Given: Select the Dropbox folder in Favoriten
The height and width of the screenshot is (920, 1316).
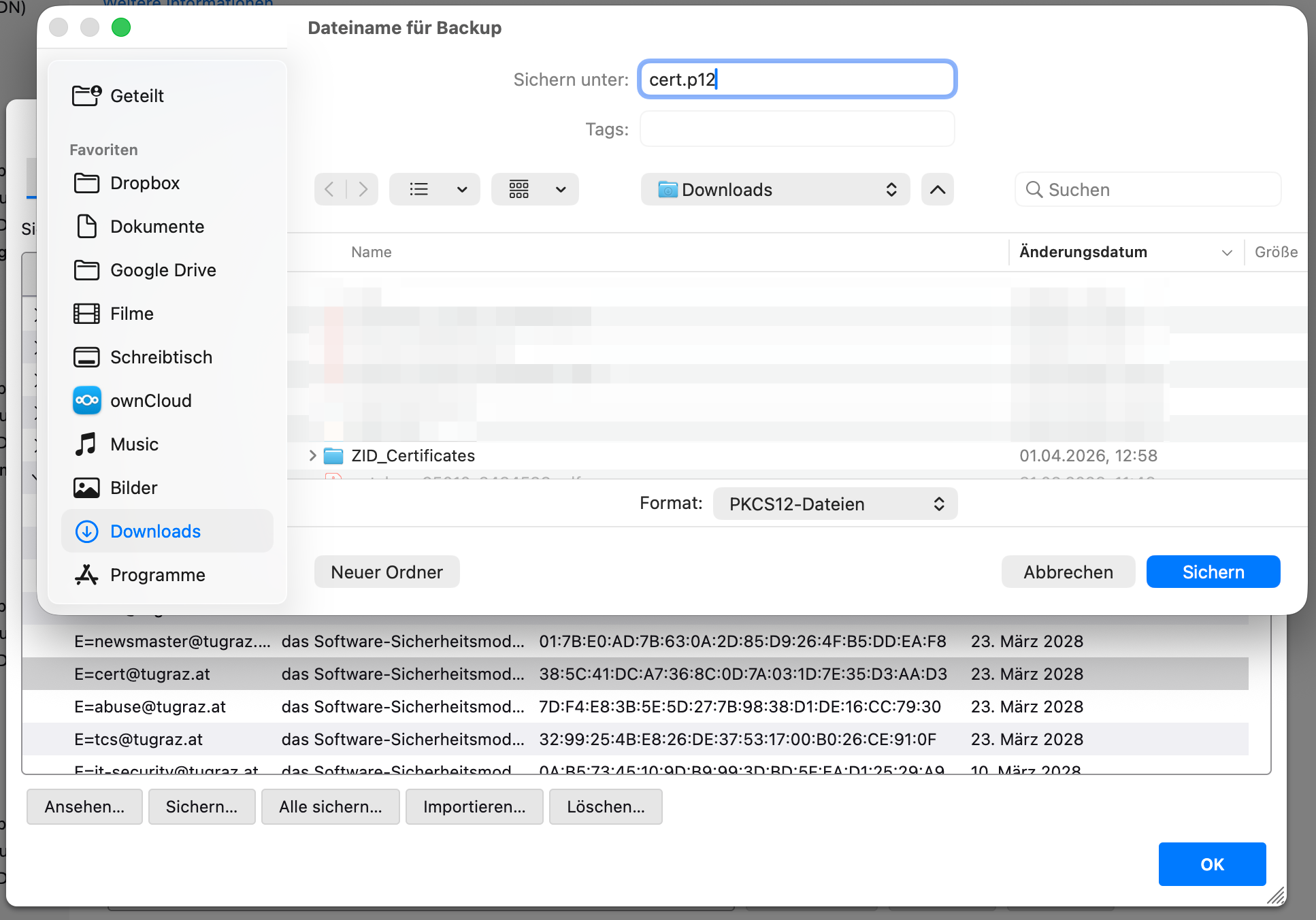Looking at the screenshot, I should [144, 183].
